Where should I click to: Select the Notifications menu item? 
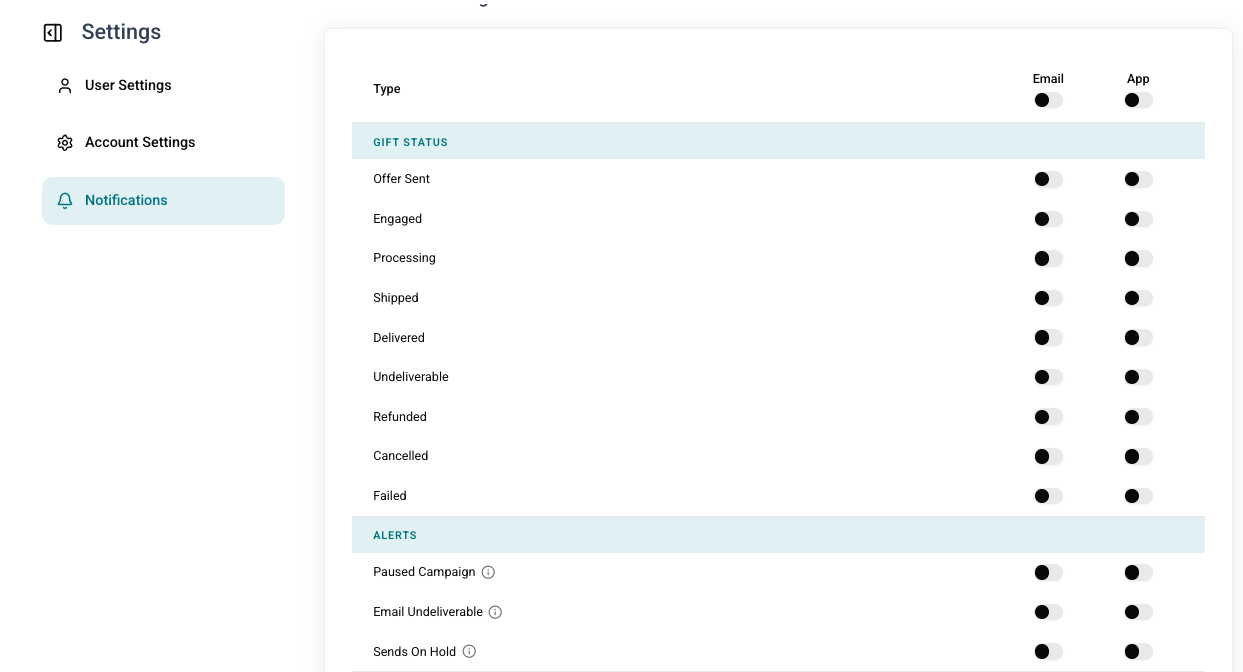click(x=163, y=201)
